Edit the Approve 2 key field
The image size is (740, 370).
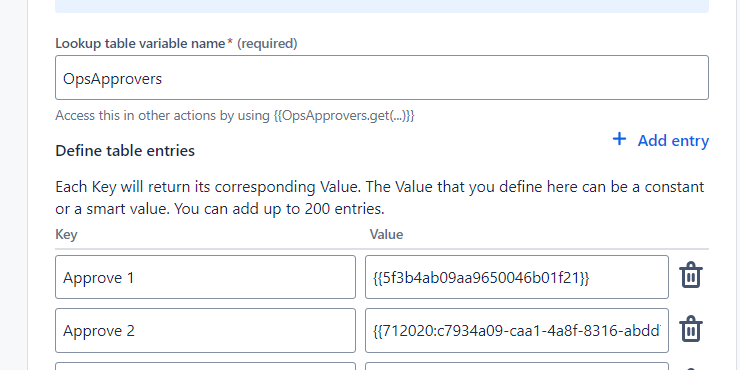pyautogui.click(x=205, y=330)
